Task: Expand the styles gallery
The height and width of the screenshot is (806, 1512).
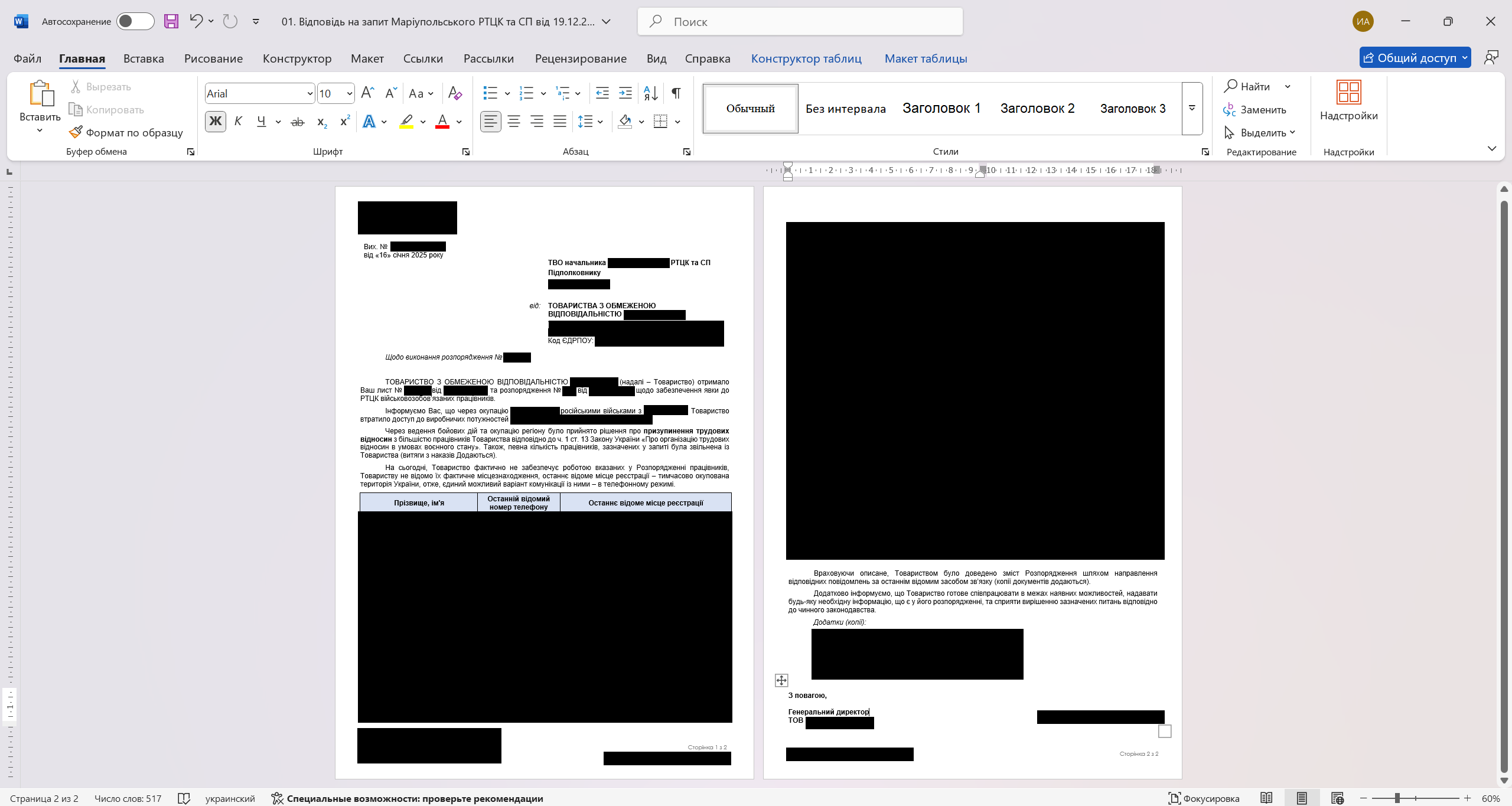Action: [x=1192, y=109]
